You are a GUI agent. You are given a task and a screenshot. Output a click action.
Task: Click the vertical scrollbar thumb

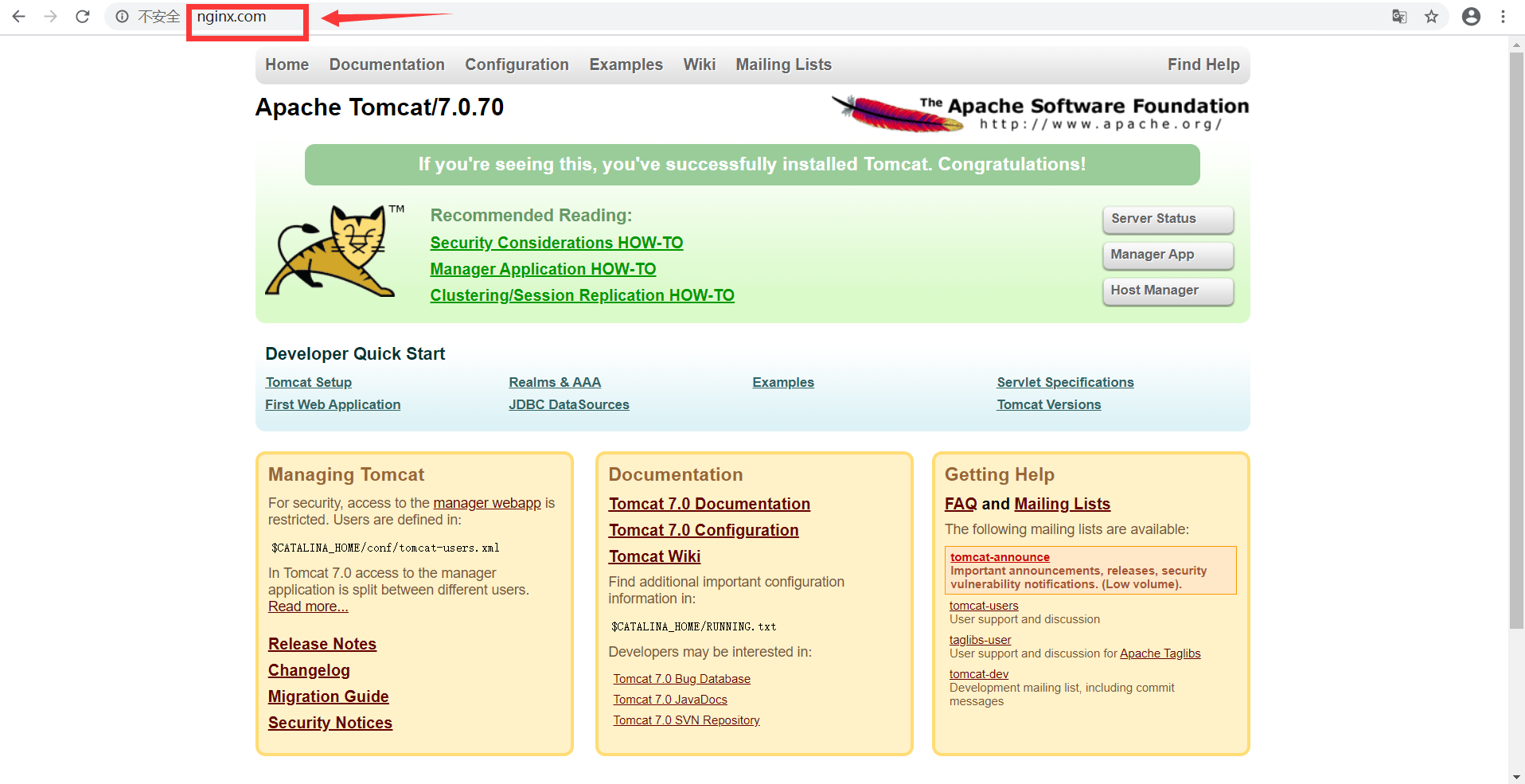coord(1516,341)
